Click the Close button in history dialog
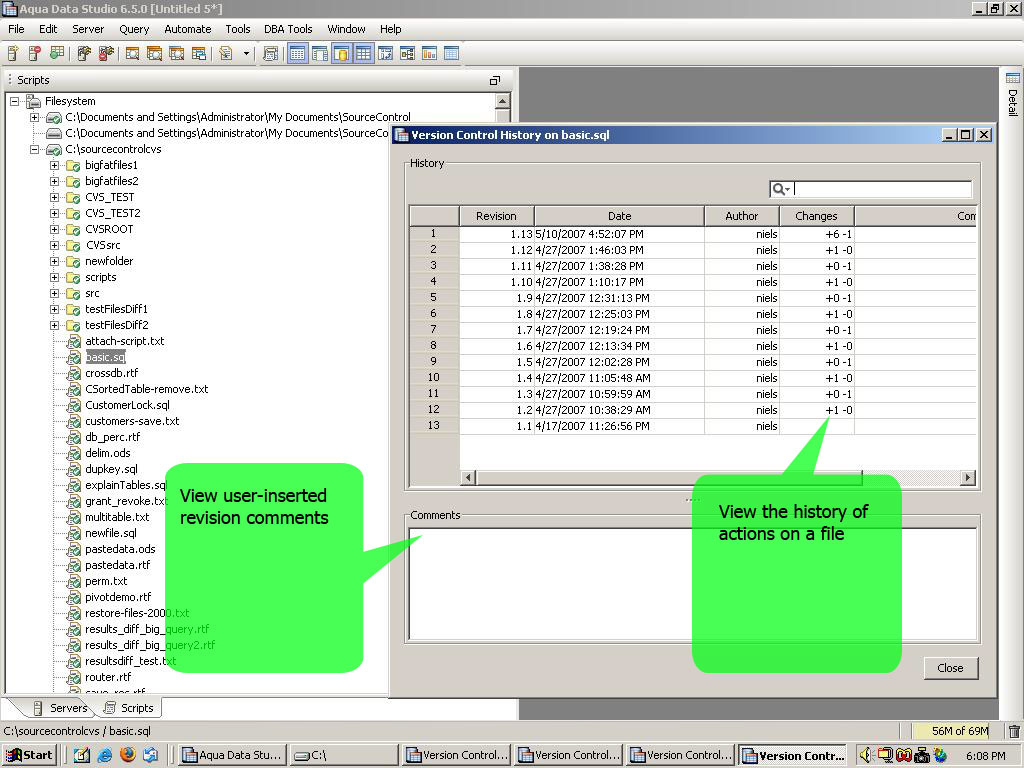1024x768 pixels. coord(950,667)
